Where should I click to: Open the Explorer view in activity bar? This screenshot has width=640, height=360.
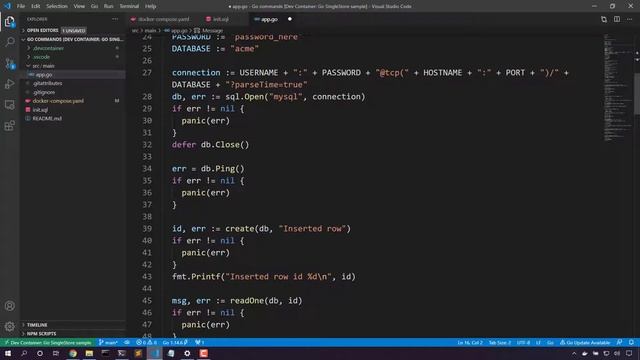[x=10, y=22]
